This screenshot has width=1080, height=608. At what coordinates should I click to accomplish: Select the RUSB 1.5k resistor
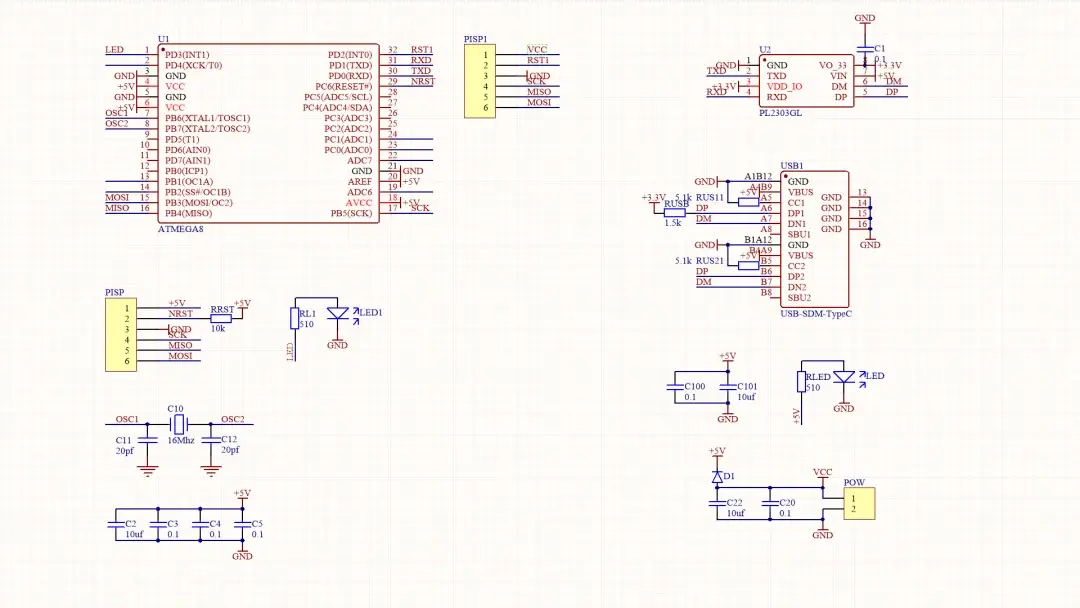point(674,213)
